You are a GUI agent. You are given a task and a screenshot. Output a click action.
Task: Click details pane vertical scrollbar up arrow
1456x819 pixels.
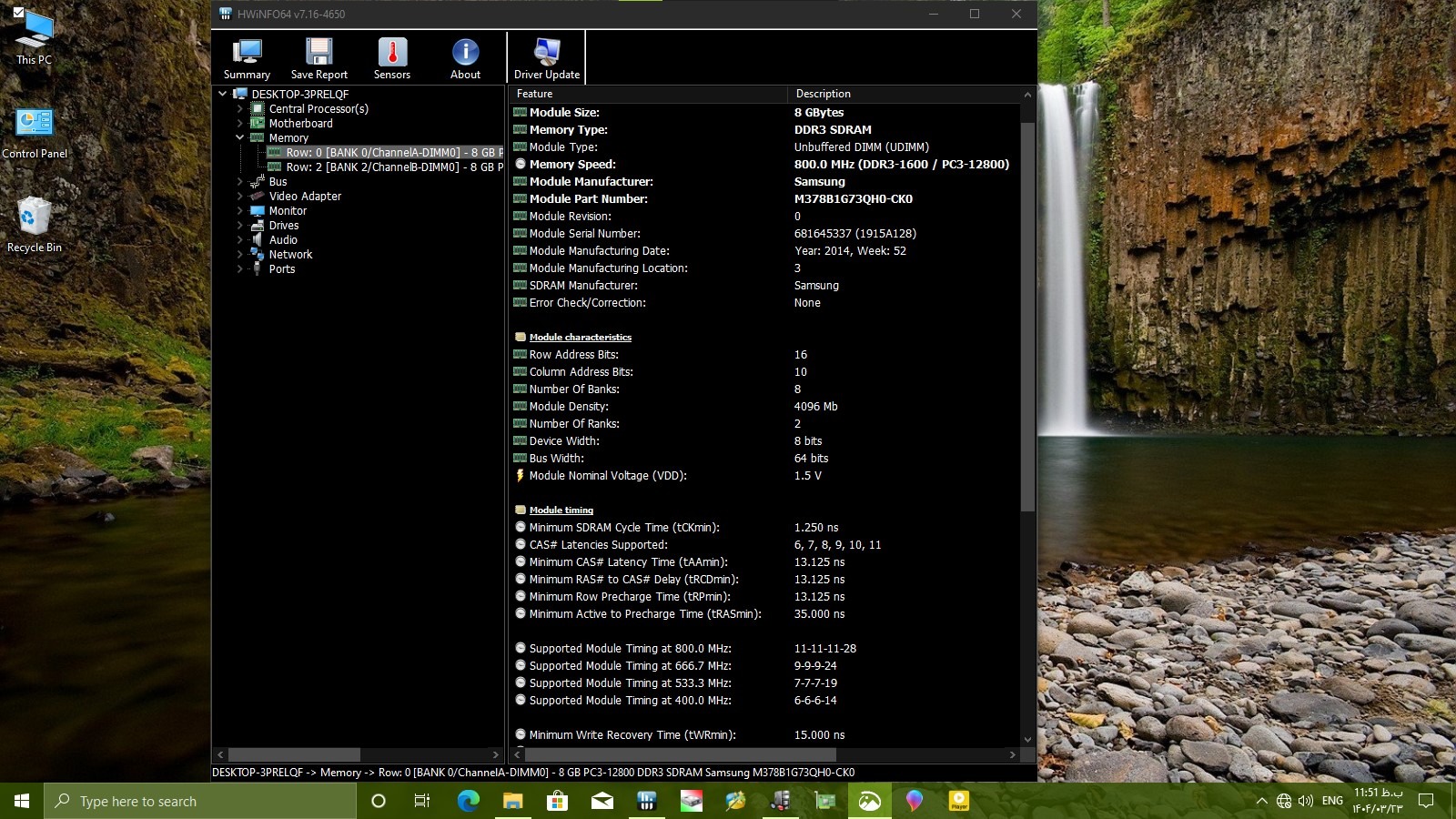[x=1028, y=95]
